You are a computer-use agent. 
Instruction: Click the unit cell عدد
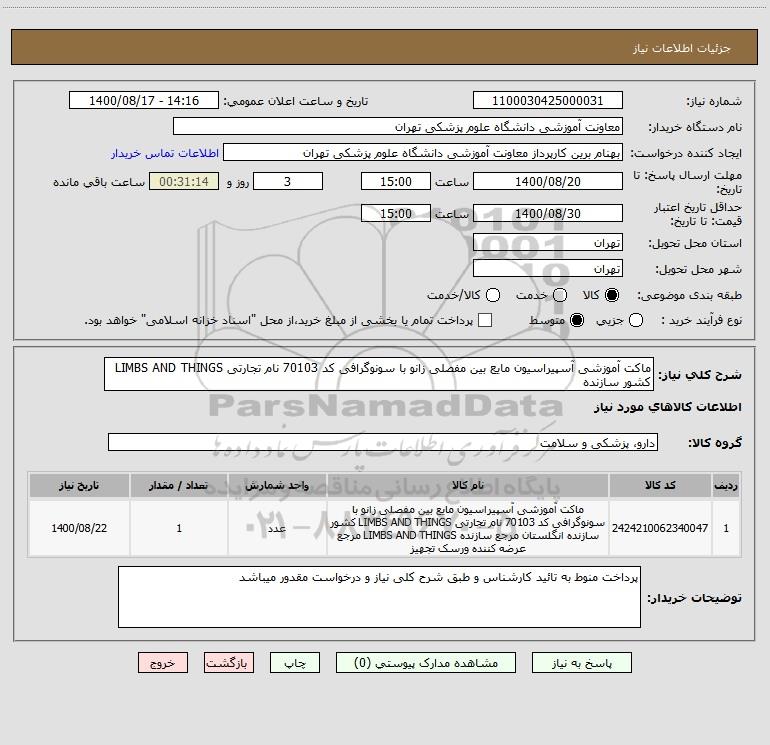pyautogui.click(x=277, y=528)
